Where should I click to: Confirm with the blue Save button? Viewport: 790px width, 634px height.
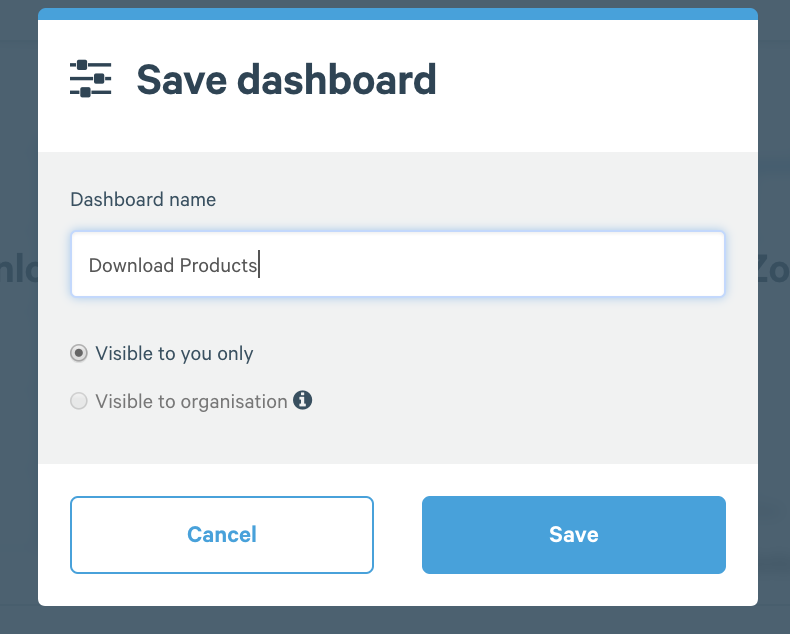pyautogui.click(x=574, y=535)
